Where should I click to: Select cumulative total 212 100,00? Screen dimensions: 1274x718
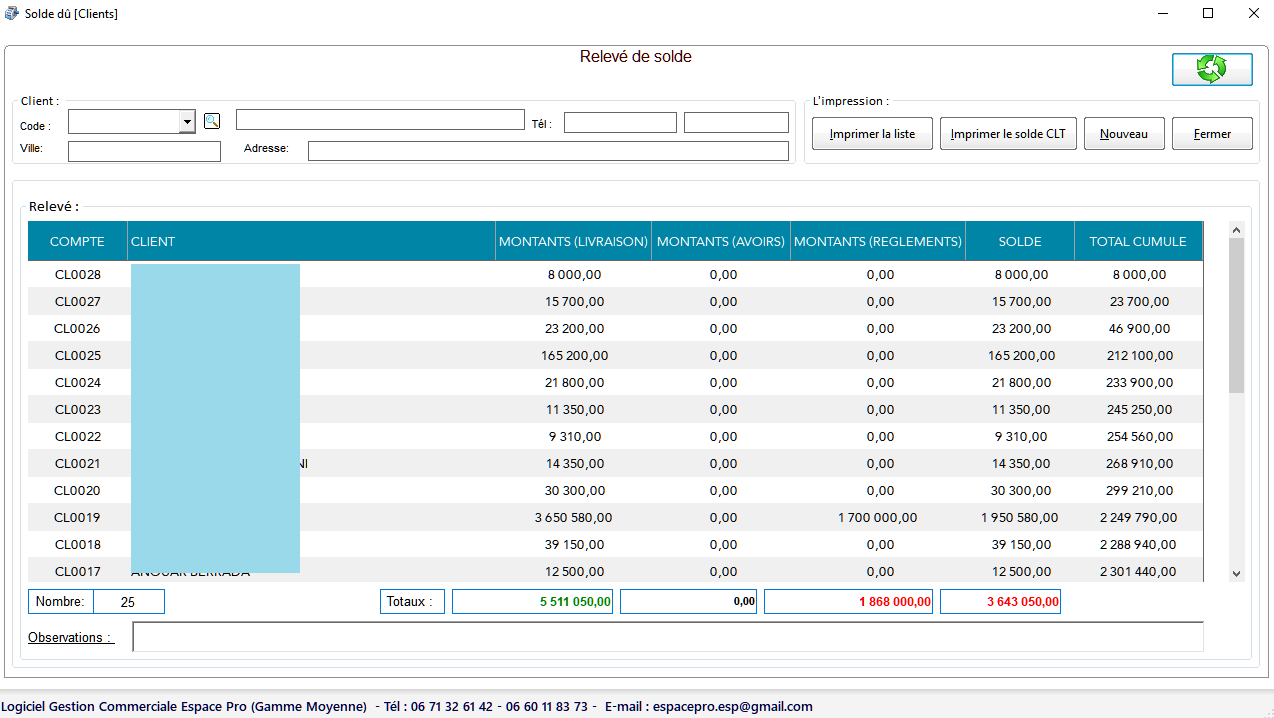[1138, 355]
